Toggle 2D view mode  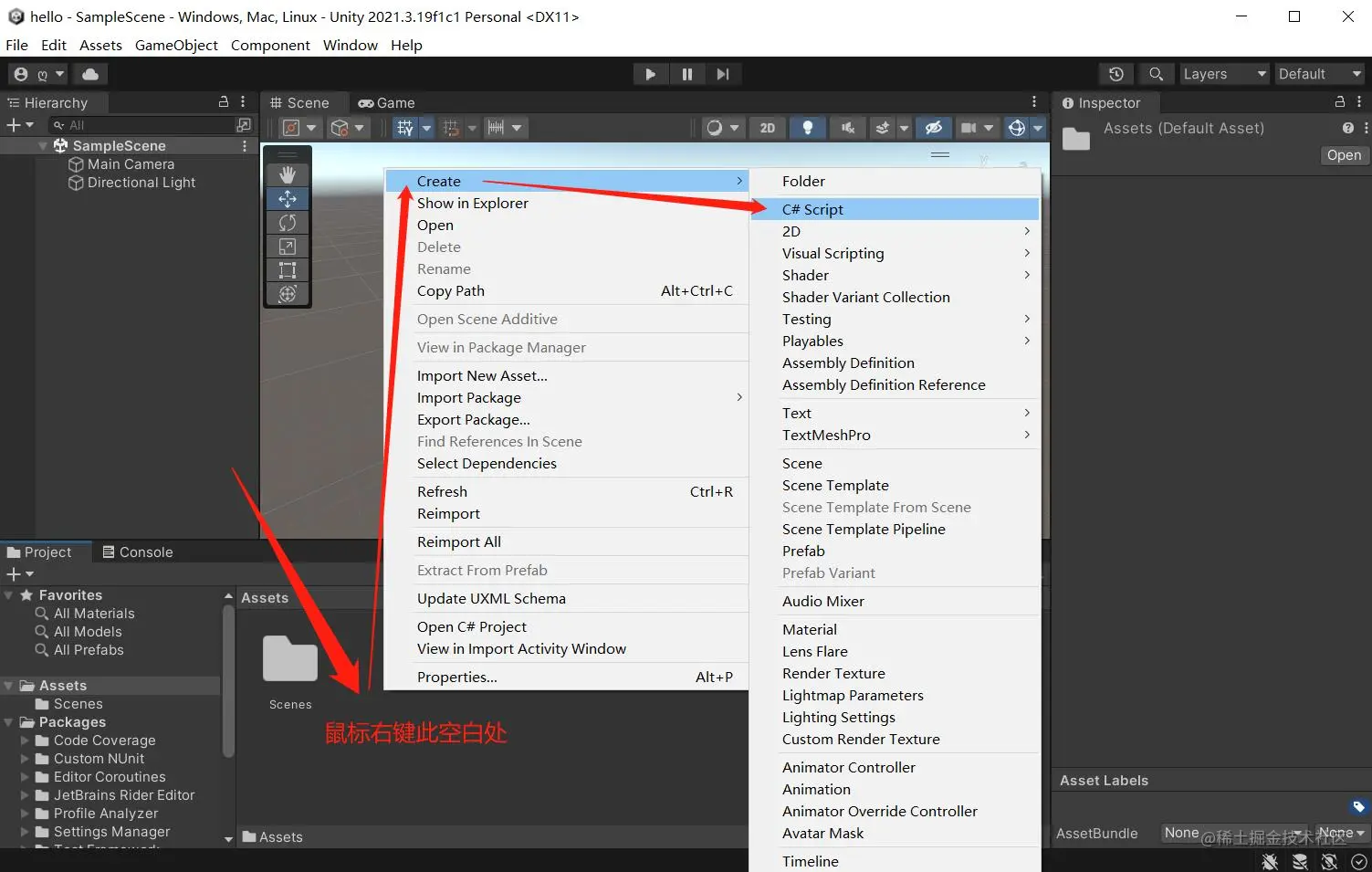768,128
